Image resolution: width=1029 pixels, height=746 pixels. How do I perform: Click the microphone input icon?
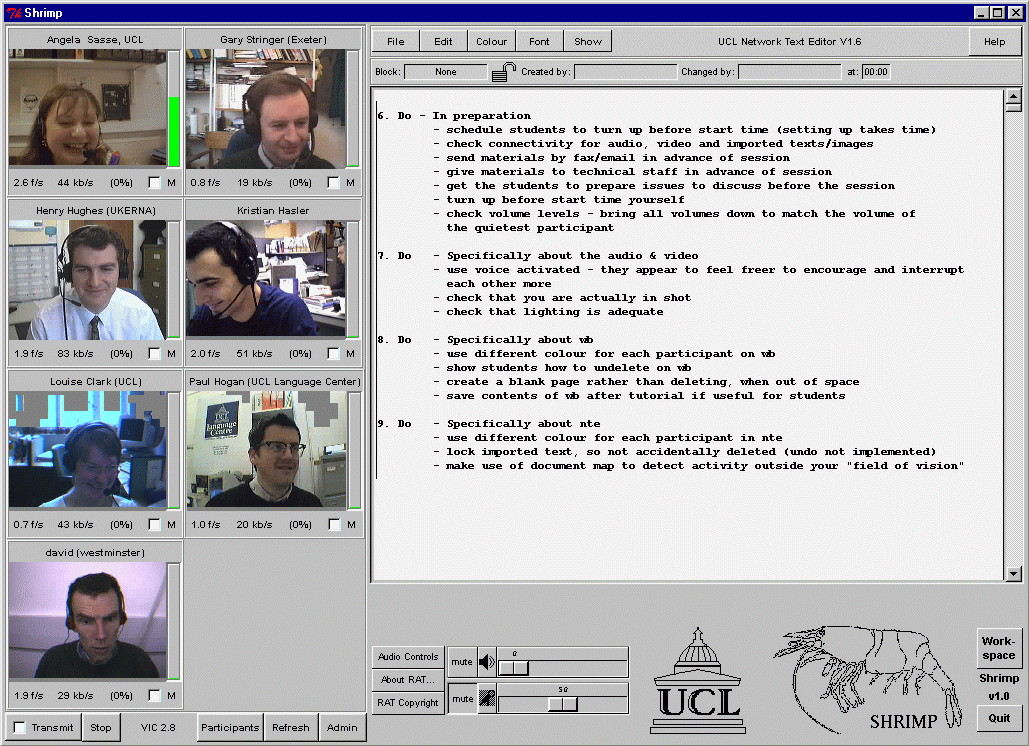coord(486,698)
